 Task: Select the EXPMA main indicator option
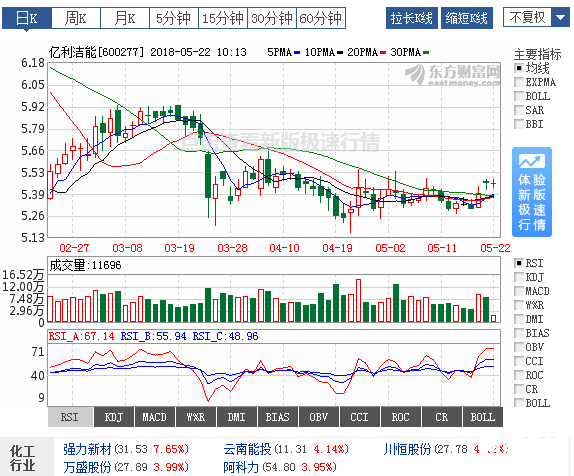535,82
